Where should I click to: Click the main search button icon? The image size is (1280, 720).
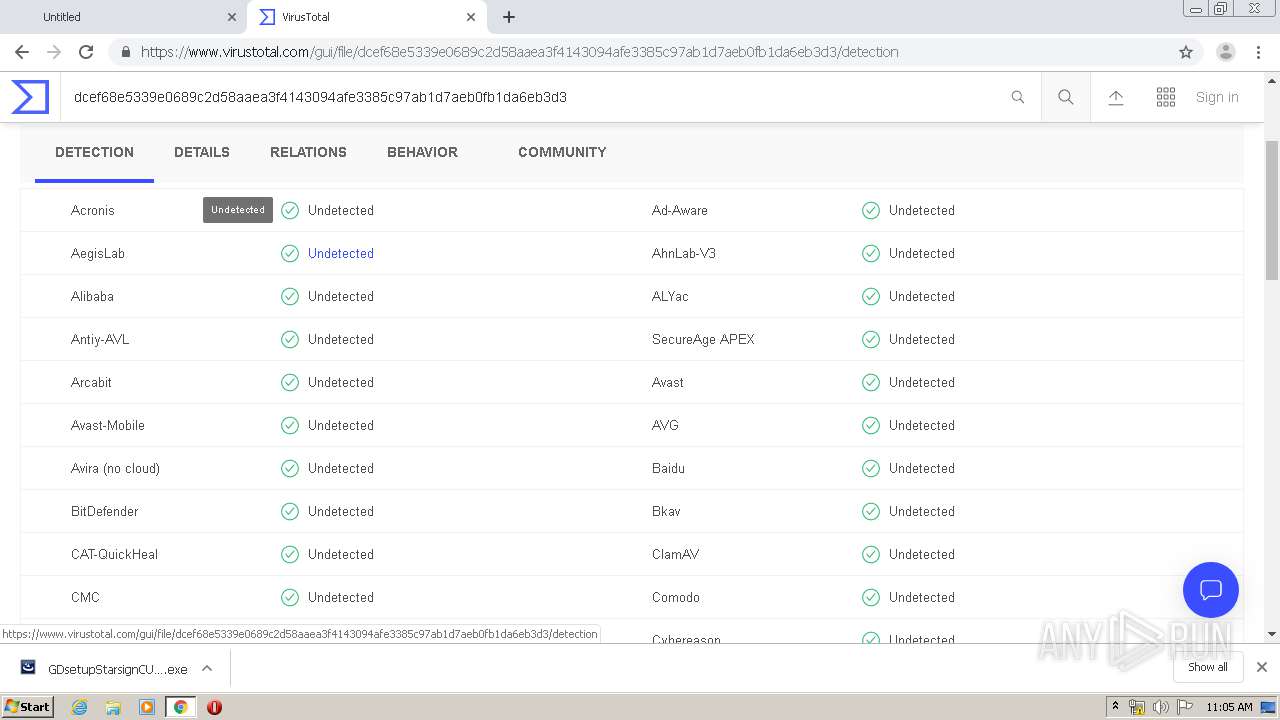click(1066, 97)
